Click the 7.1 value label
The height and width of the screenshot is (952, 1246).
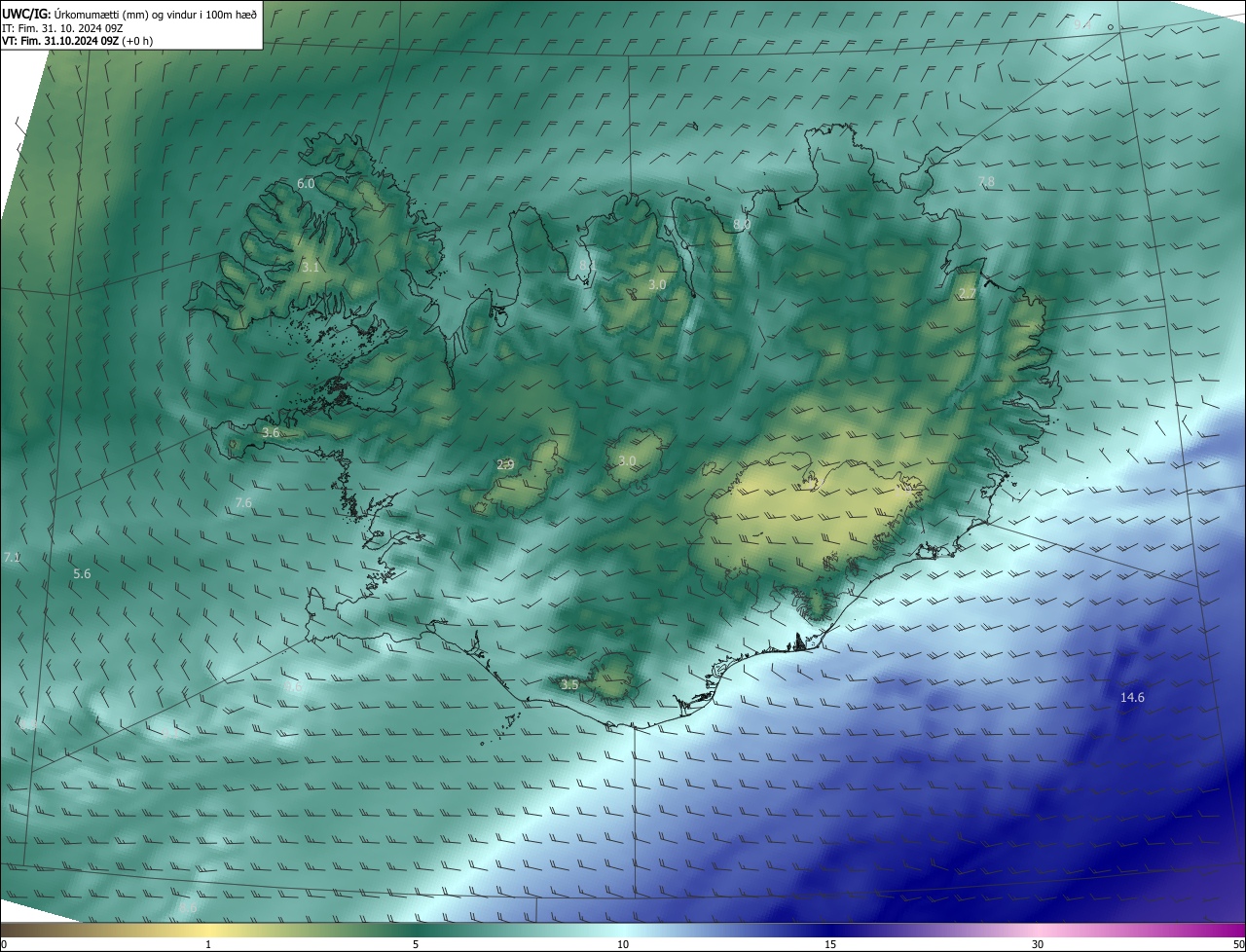[12, 558]
